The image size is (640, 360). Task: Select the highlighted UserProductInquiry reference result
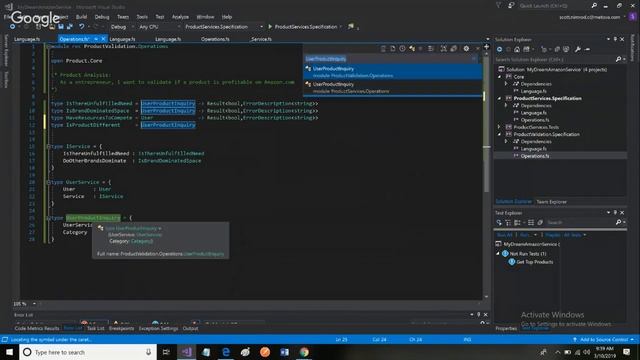(393, 72)
